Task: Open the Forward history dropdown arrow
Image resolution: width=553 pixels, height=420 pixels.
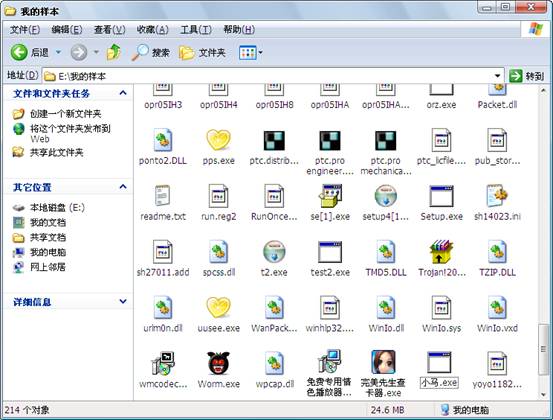Action: click(x=96, y=52)
